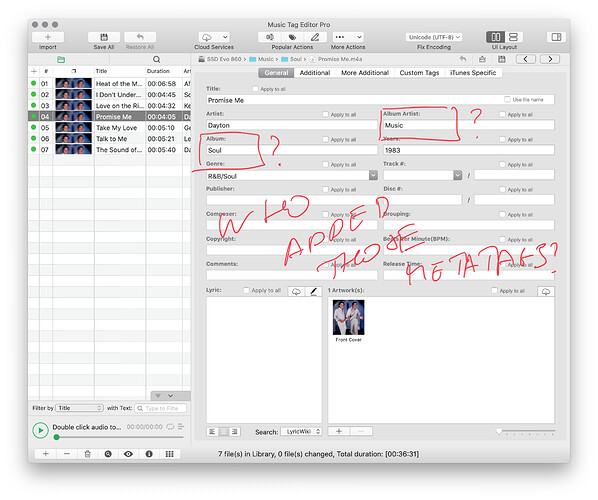The width and height of the screenshot is (598, 500).
Task: Switch to the Additional tab
Action: (x=315, y=73)
